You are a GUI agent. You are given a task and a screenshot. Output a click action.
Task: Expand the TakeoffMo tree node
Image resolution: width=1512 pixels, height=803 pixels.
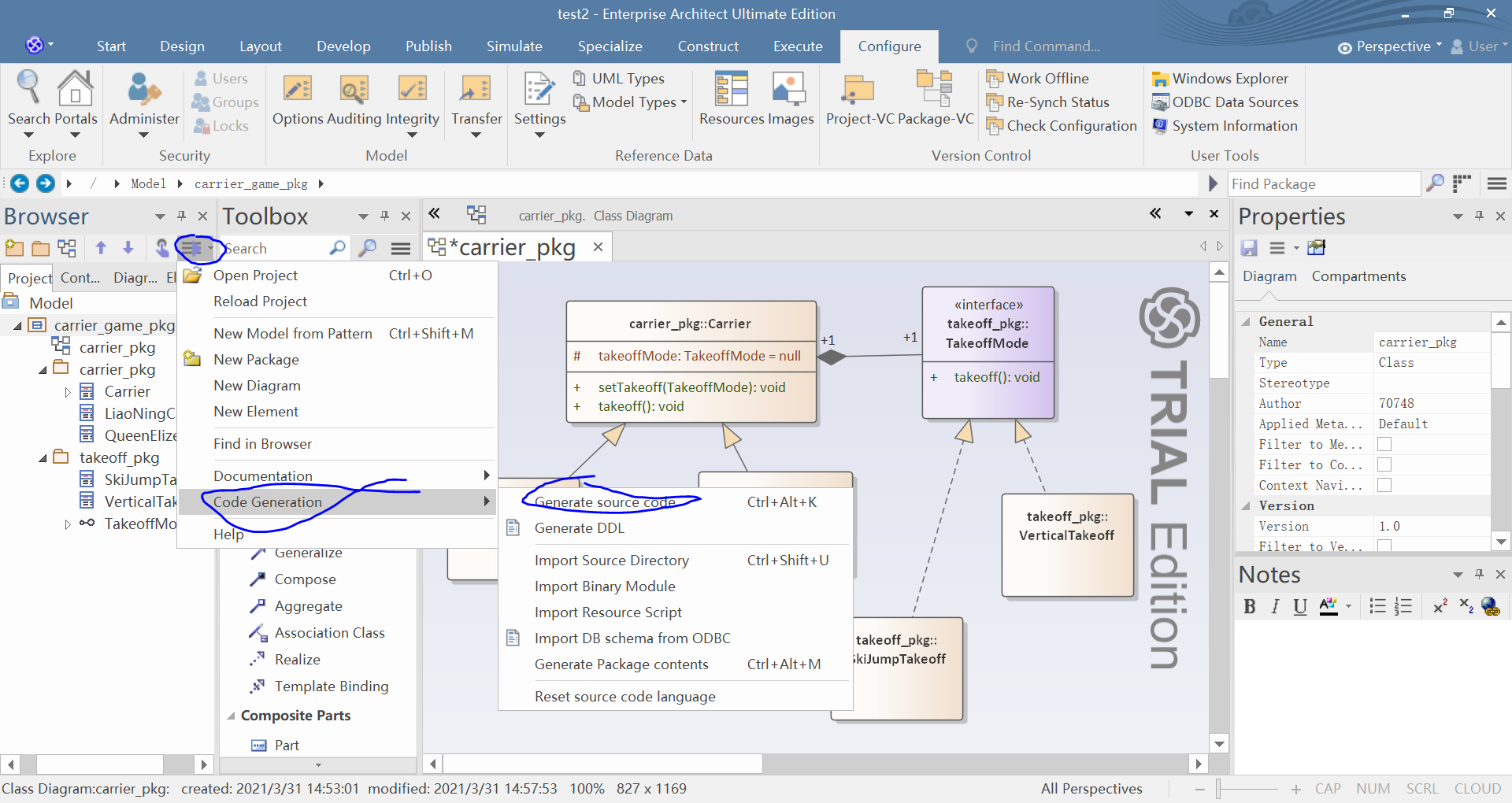point(68,524)
